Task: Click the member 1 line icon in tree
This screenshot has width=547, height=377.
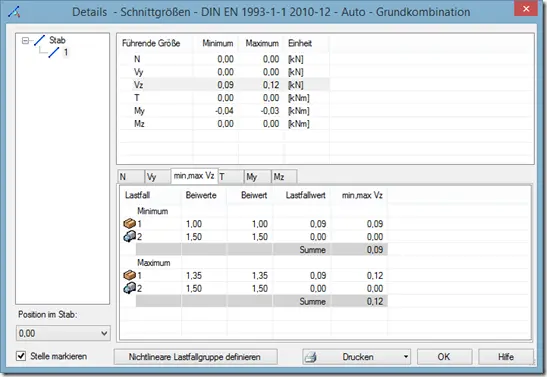Action: (x=54, y=53)
